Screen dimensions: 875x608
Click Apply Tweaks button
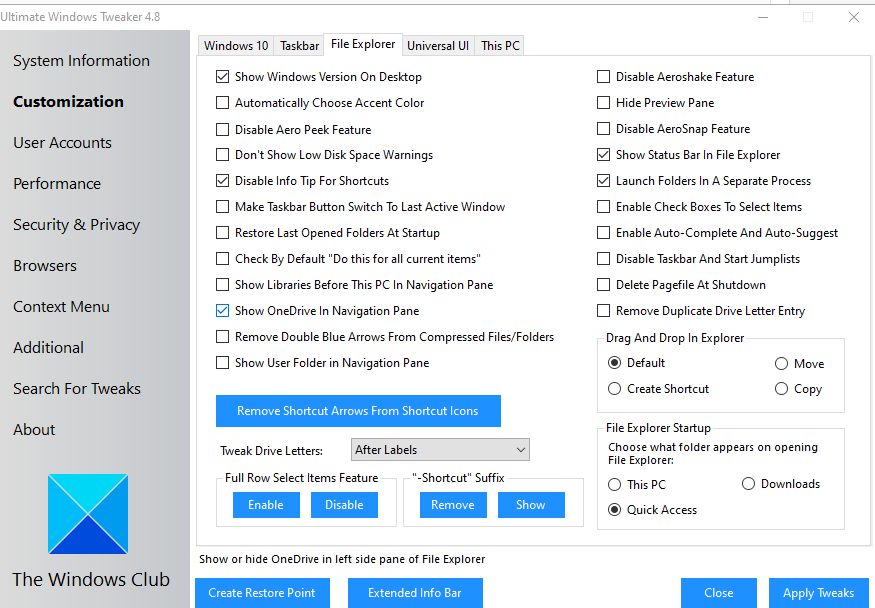[819, 593]
